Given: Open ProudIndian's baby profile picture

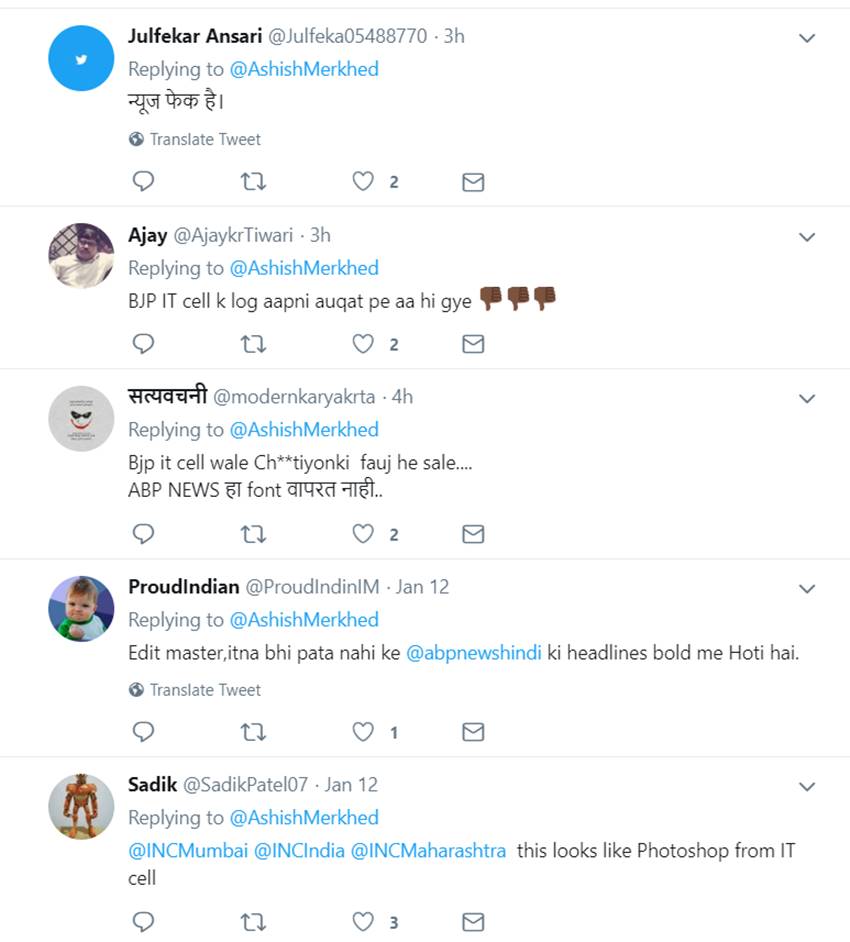Looking at the screenshot, I should pyautogui.click(x=81, y=608).
